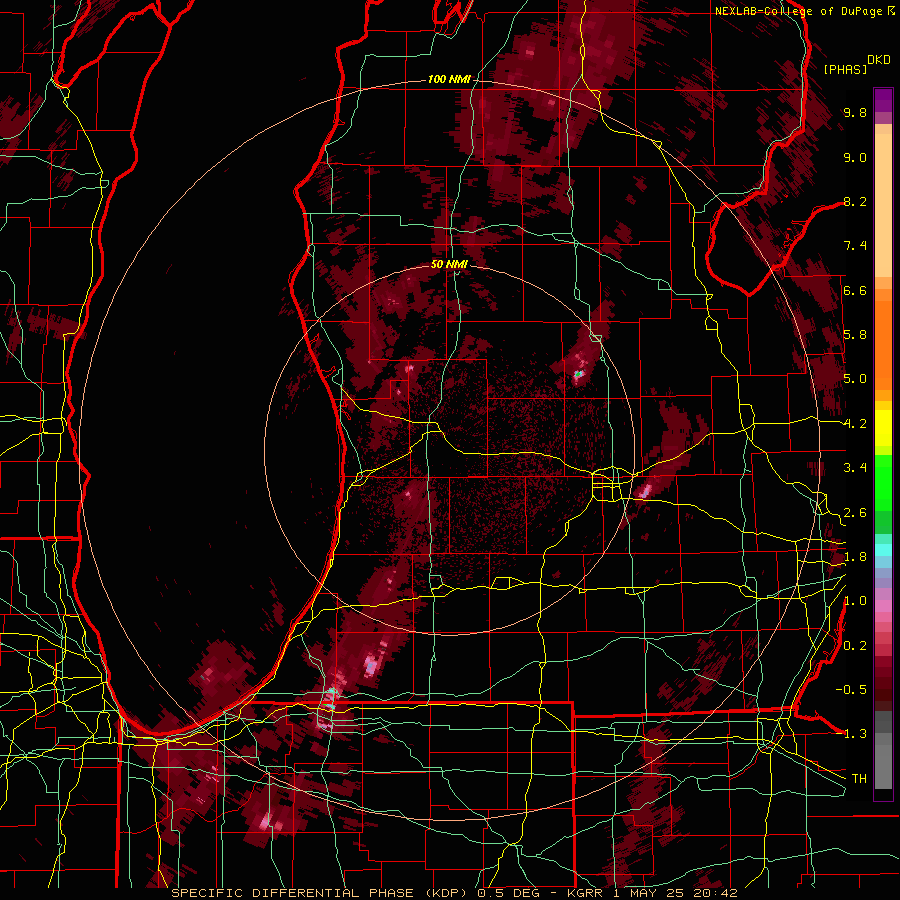
Task: Click the 1.0 value on the color scale
Action: (x=855, y=601)
